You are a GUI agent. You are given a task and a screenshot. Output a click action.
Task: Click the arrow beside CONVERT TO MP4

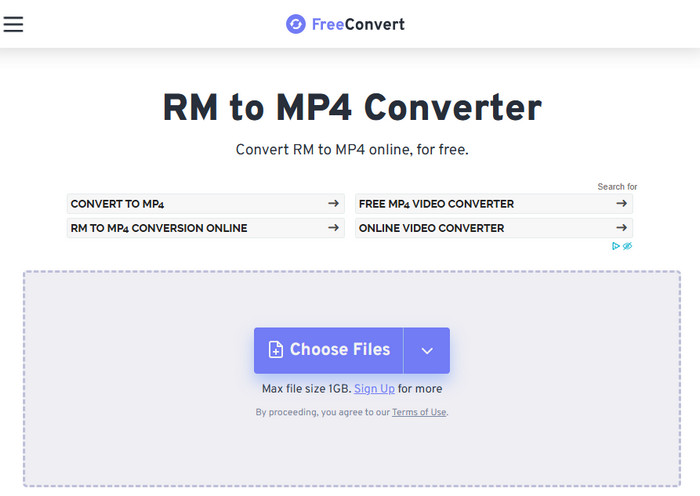coord(333,204)
